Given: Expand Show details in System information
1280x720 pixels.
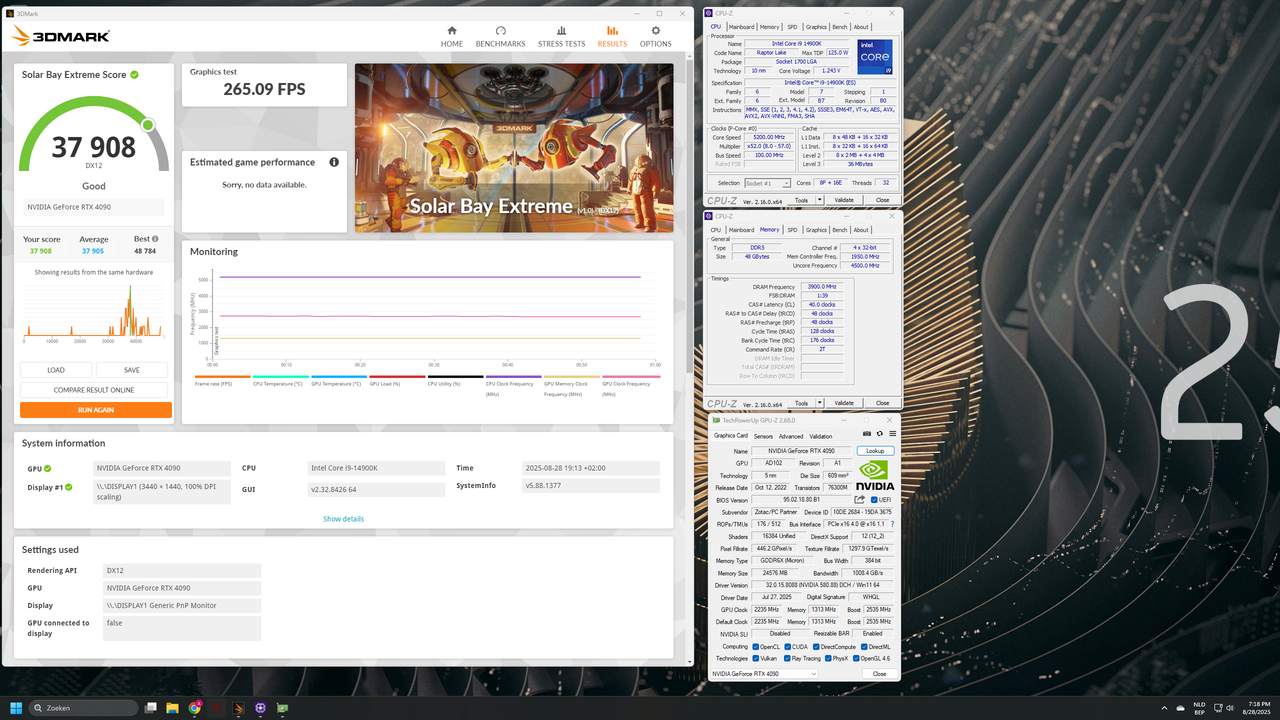Looking at the screenshot, I should [343, 519].
